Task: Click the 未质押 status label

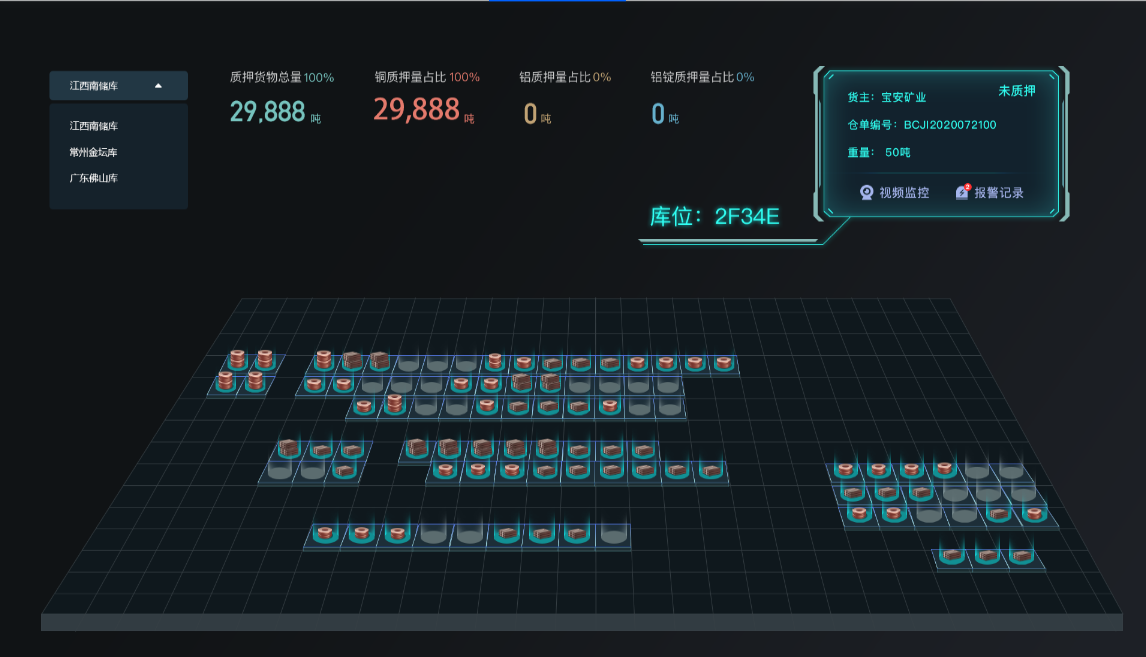Action: (1016, 91)
